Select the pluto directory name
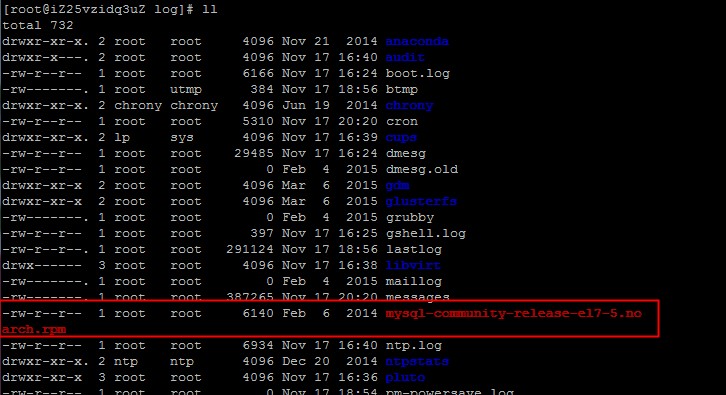The width and height of the screenshot is (726, 395). (x=405, y=378)
